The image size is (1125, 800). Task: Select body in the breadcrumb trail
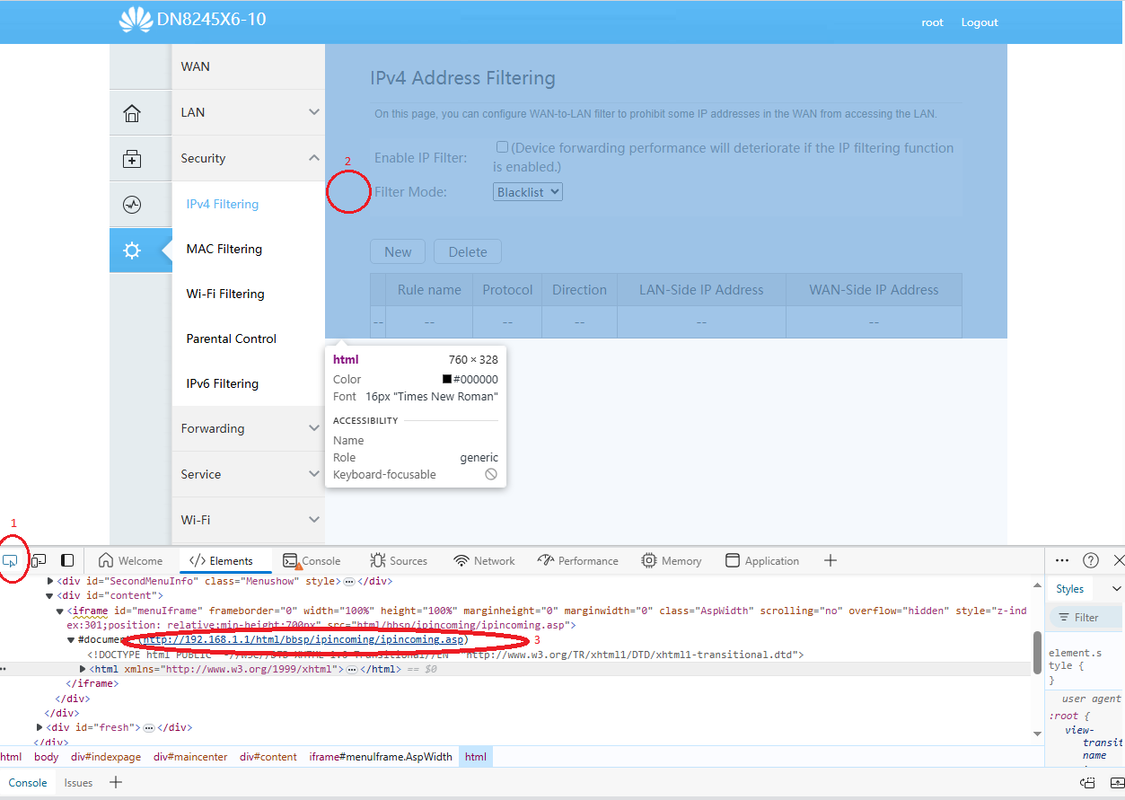click(x=47, y=757)
